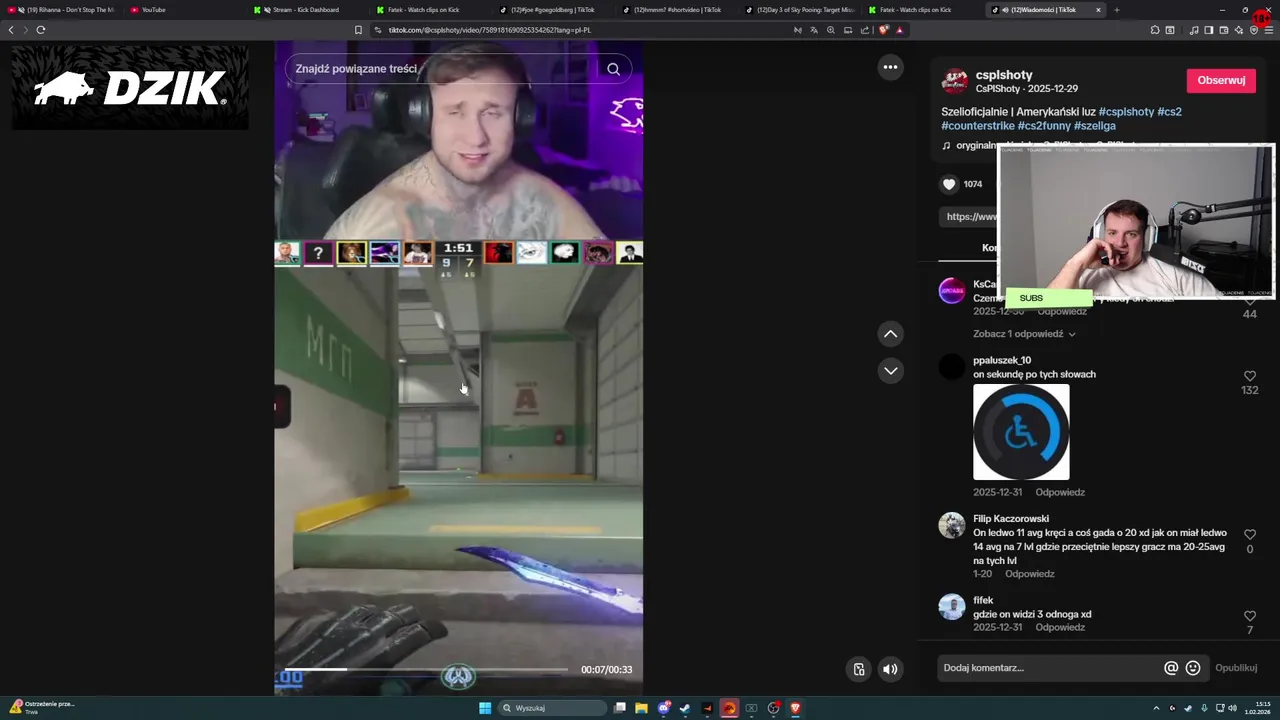Bookmark the page with bookmark icon
The height and width of the screenshot is (720, 1280).
pos(358,30)
